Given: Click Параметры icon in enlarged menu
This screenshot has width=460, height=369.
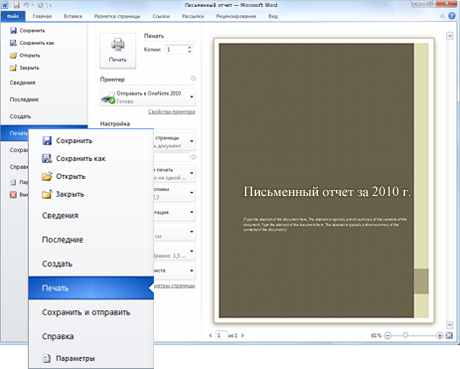Looking at the screenshot, I should coord(47,358).
